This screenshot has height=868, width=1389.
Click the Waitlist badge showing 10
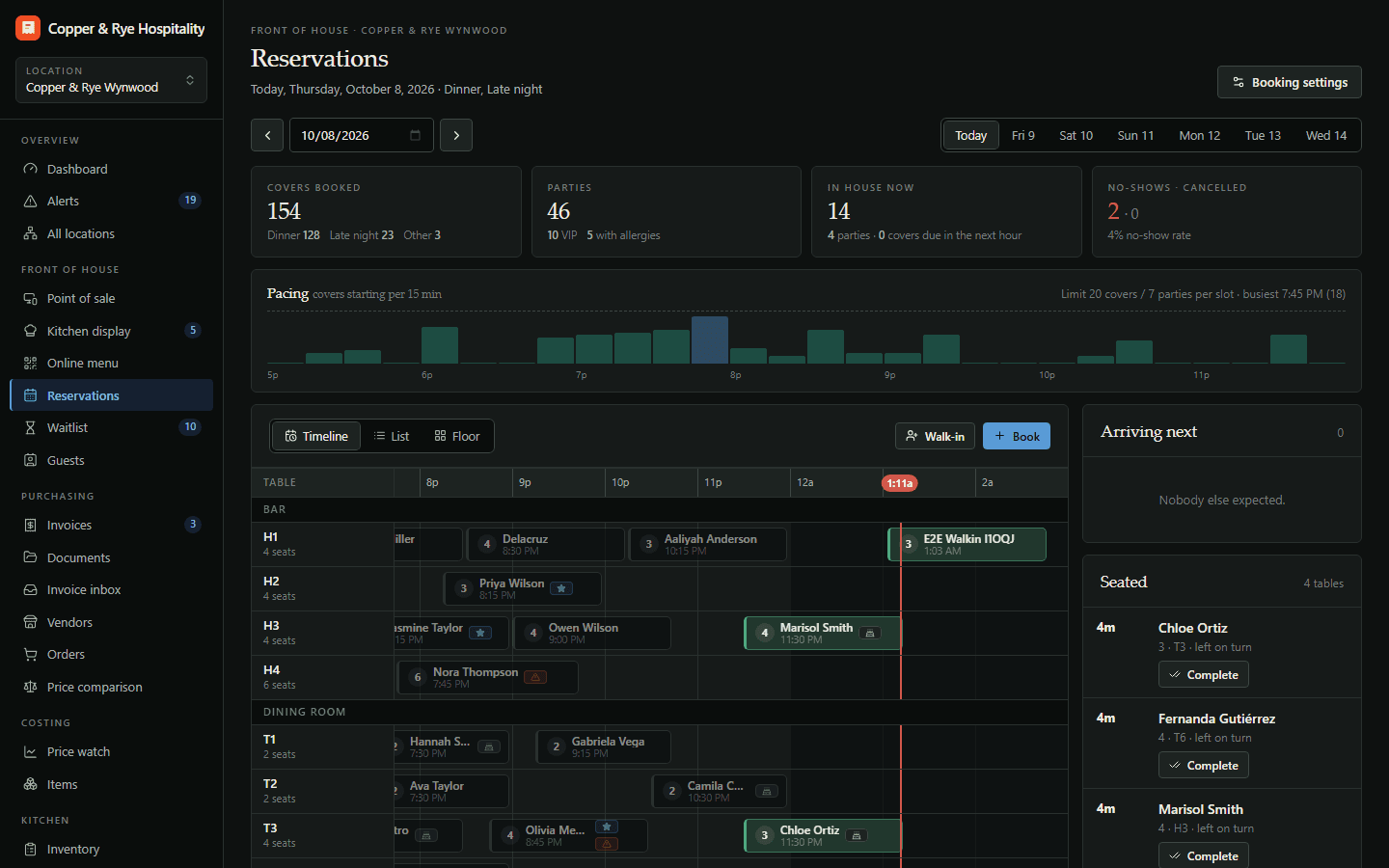click(x=190, y=427)
